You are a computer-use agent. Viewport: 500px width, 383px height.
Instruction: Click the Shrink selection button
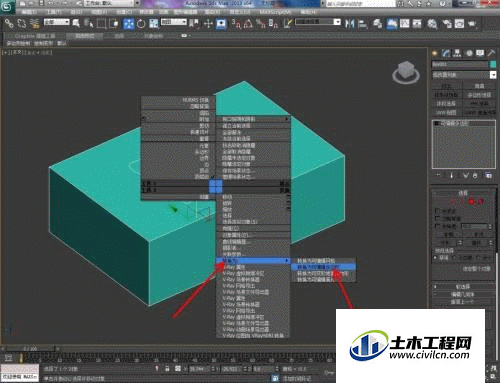tap(449, 235)
